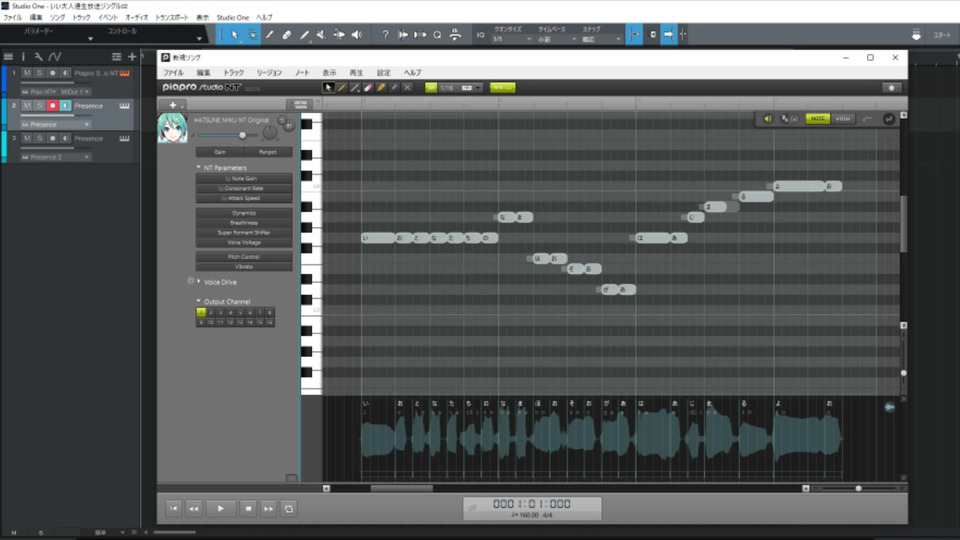Click the green speaker icon in piano roll overlay
This screenshot has height=540, width=960.
pos(768,119)
